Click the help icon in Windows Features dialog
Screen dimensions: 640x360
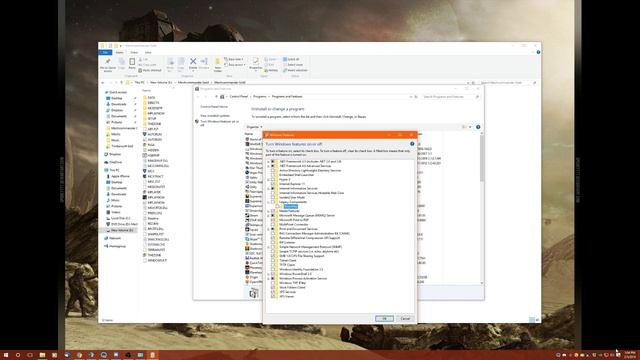[x=412, y=144]
